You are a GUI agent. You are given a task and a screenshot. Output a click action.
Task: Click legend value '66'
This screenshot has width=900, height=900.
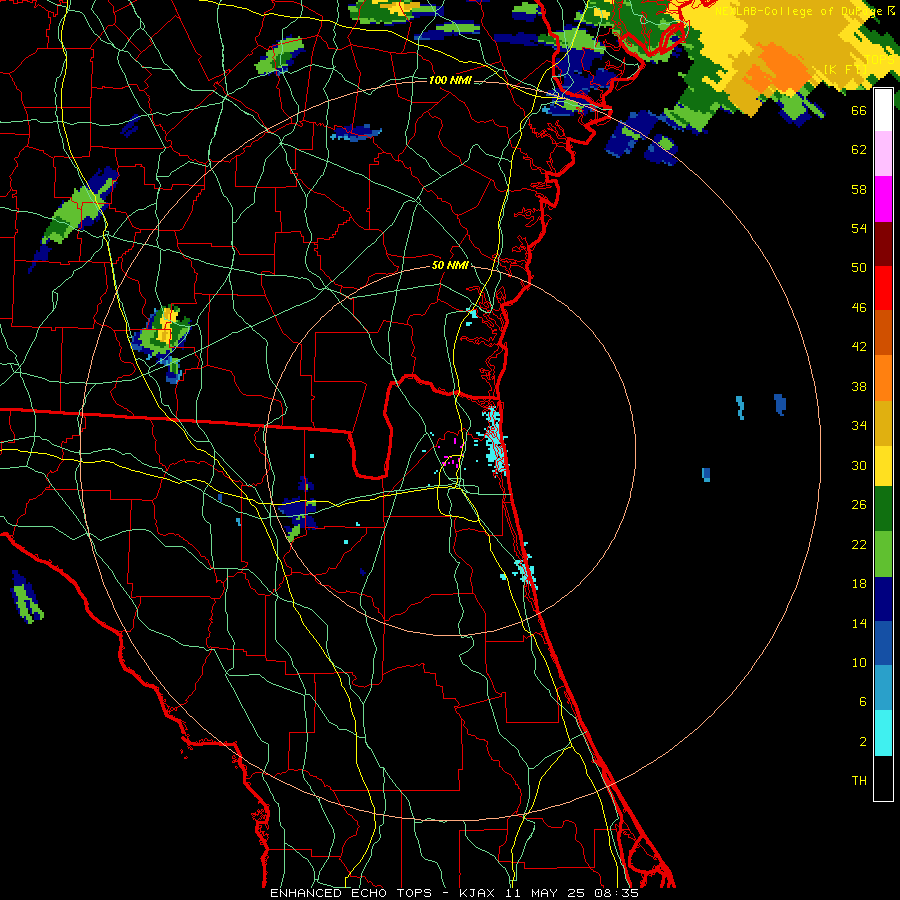pos(859,110)
